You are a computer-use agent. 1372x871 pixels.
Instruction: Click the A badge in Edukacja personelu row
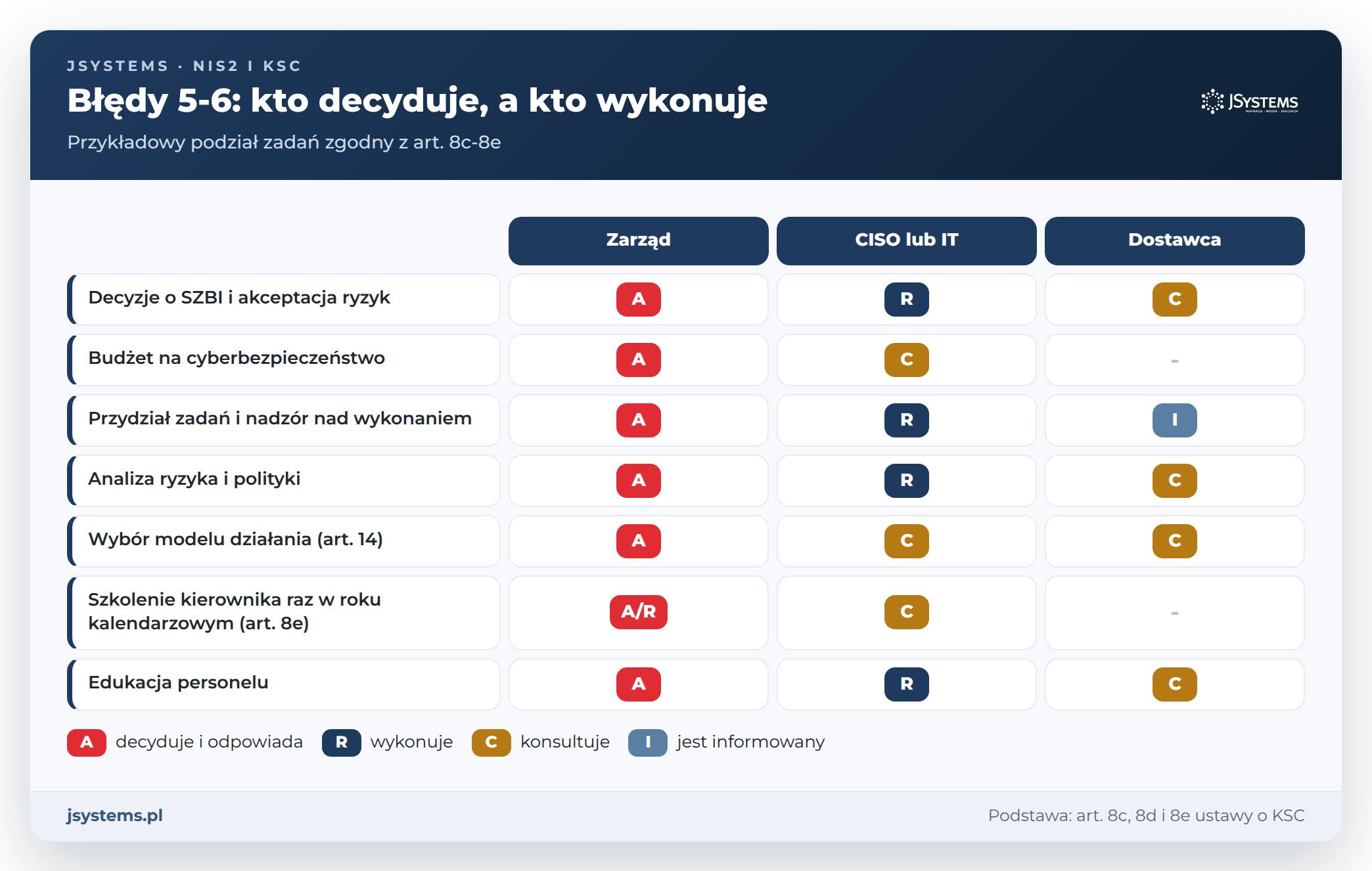click(638, 684)
